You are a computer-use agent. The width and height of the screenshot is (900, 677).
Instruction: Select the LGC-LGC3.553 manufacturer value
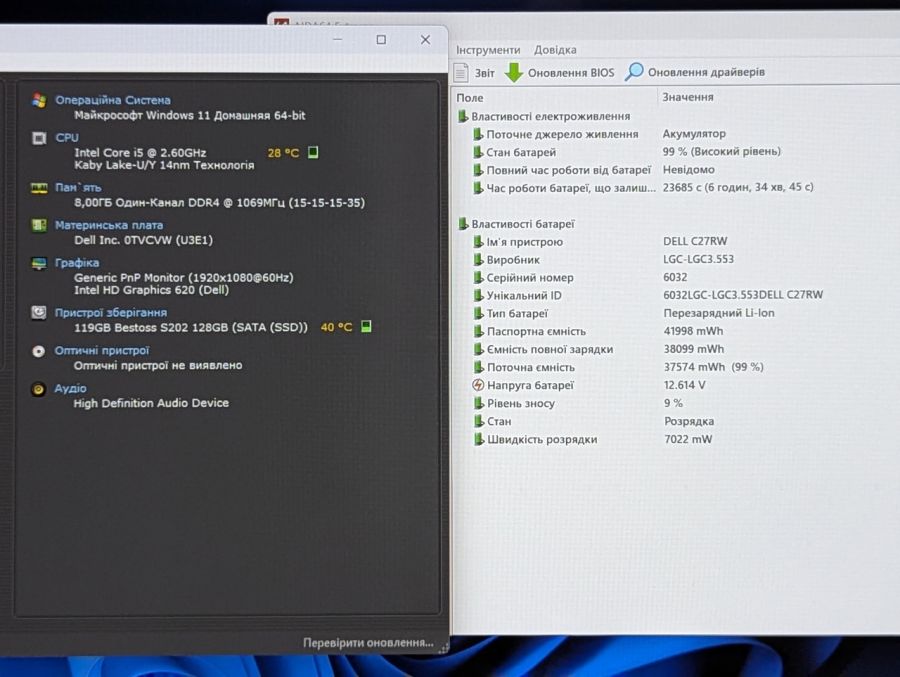tap(699, 259)
